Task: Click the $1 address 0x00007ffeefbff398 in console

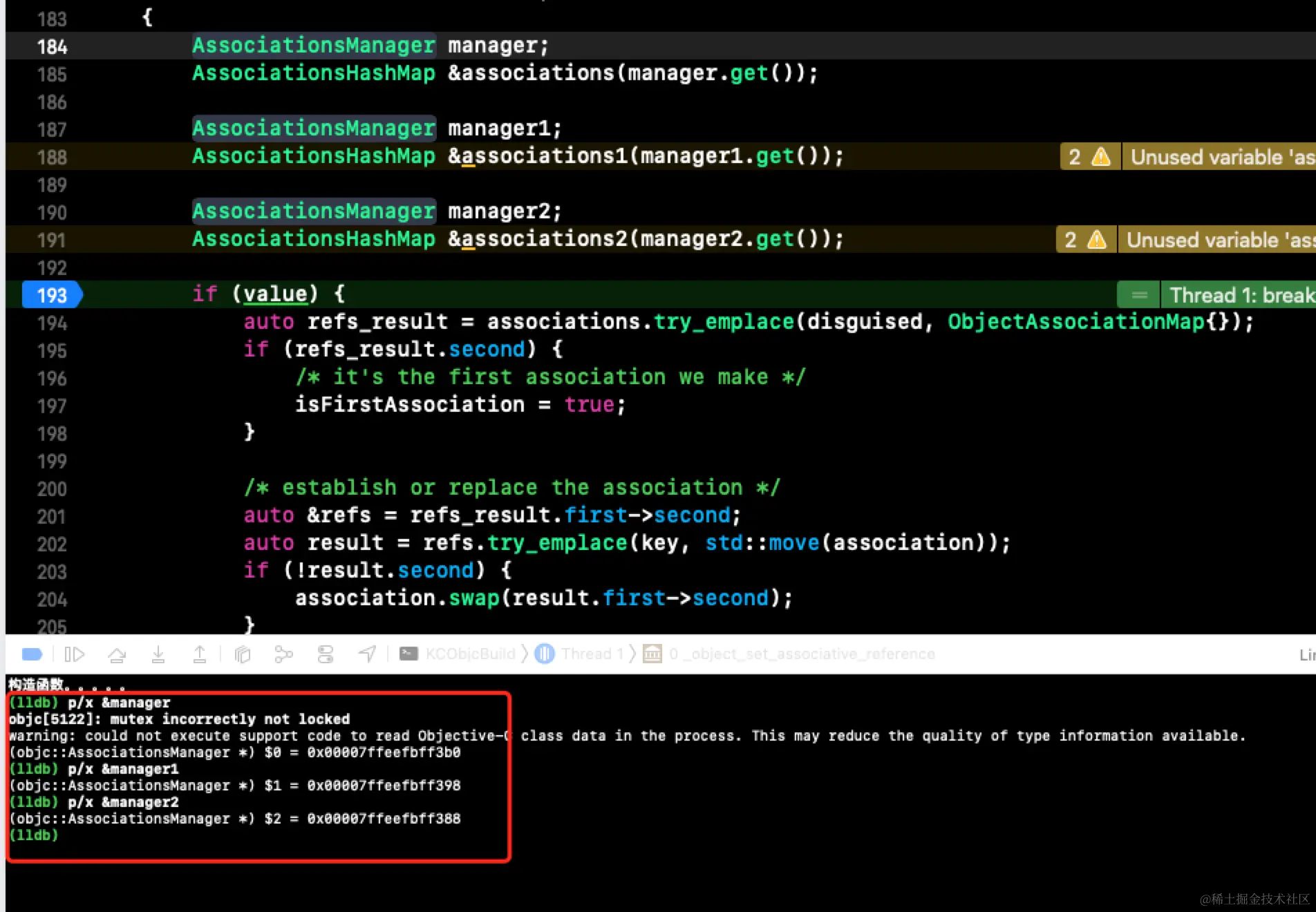Action: [384, 786]
